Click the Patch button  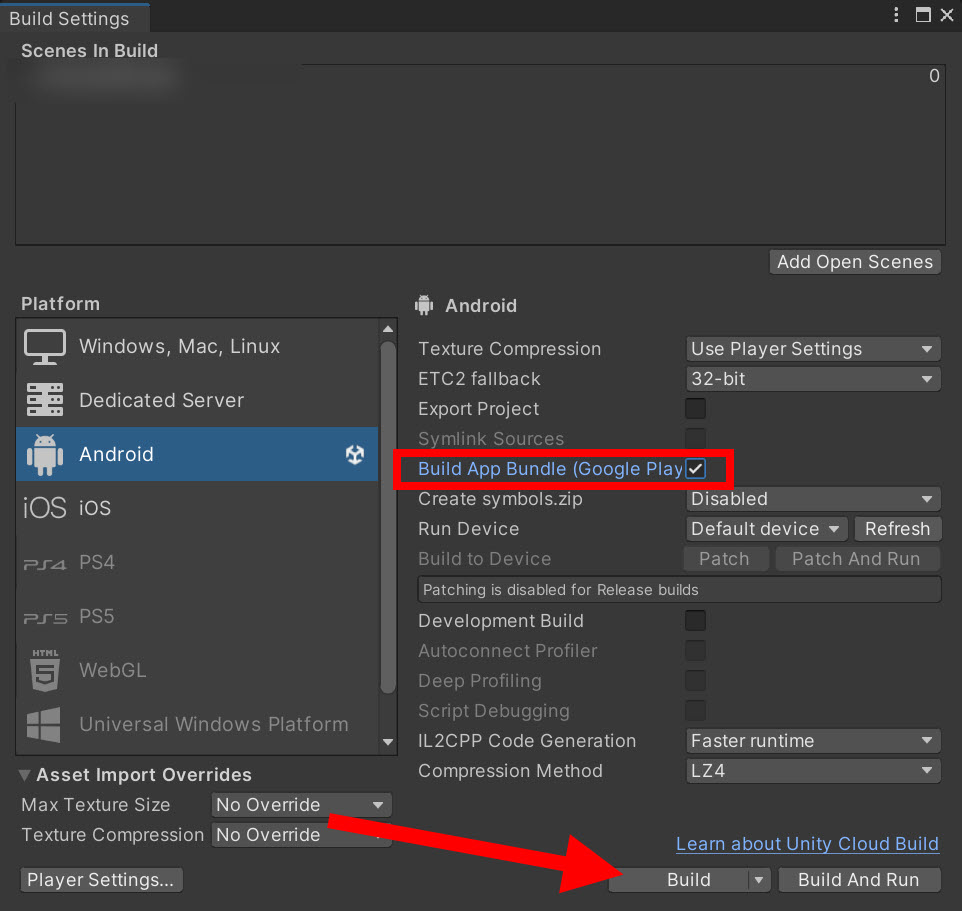pyautogui.click(x=725, y=559)
